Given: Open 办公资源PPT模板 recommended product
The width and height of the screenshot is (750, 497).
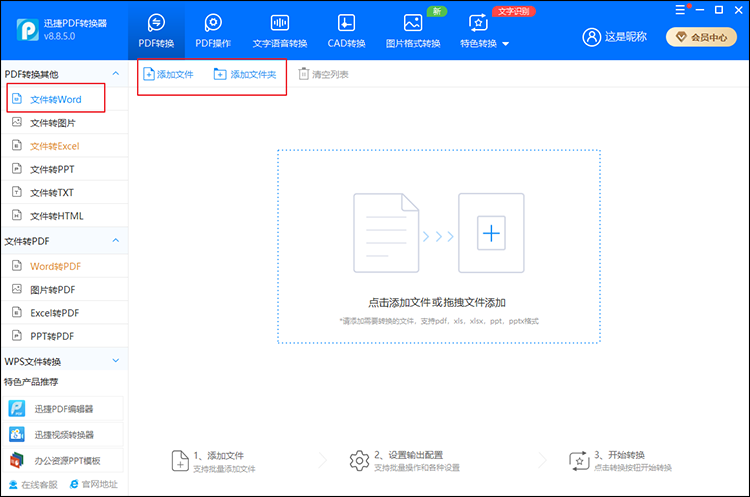Looking at the screenshot, I should pos(63,460).
